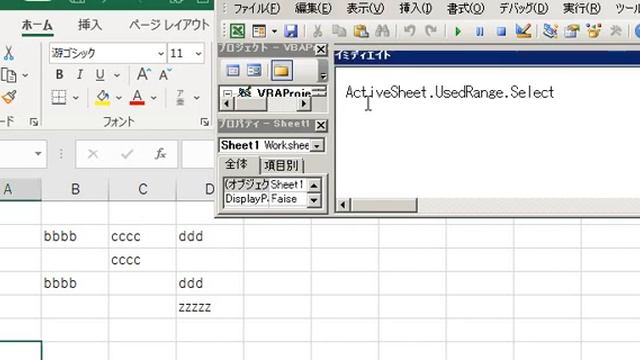Image resolution: width=640 pixels, height=360 pixels.
Task: Click View Object icon in Project pane
Action: (x=254, y=71)
